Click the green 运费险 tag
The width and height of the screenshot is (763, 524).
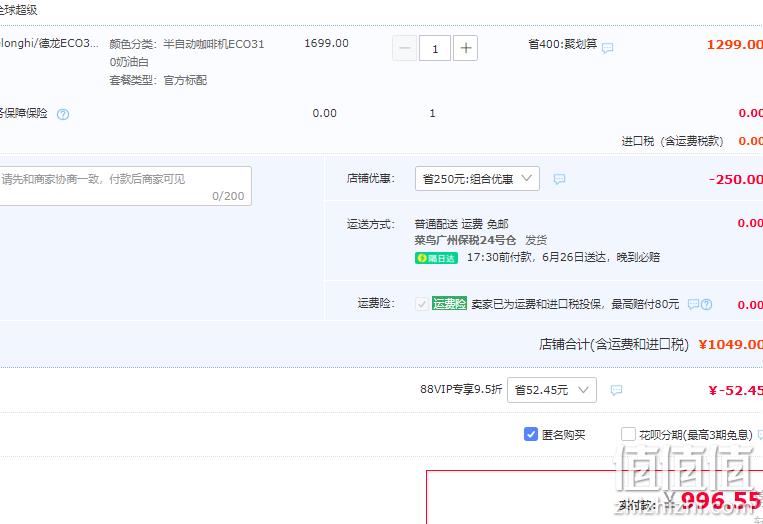tap(449, 303)
